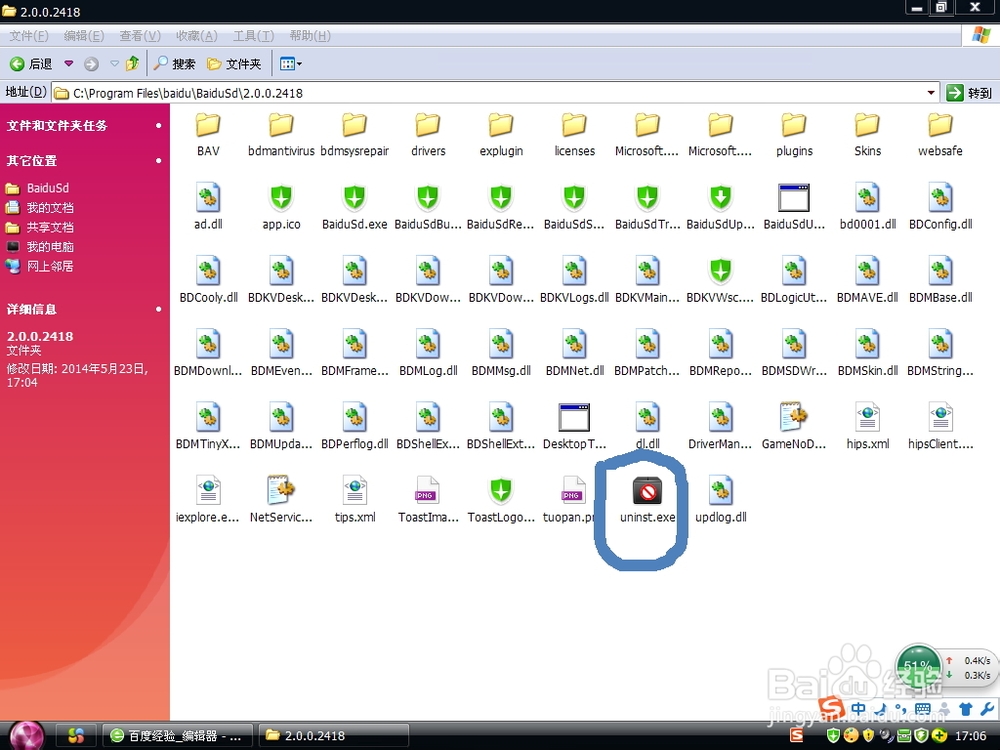Click the 2.0.0.2418 taskbar button
The width and height of the screenshot is (1000, 750).
tap(333, 736)
